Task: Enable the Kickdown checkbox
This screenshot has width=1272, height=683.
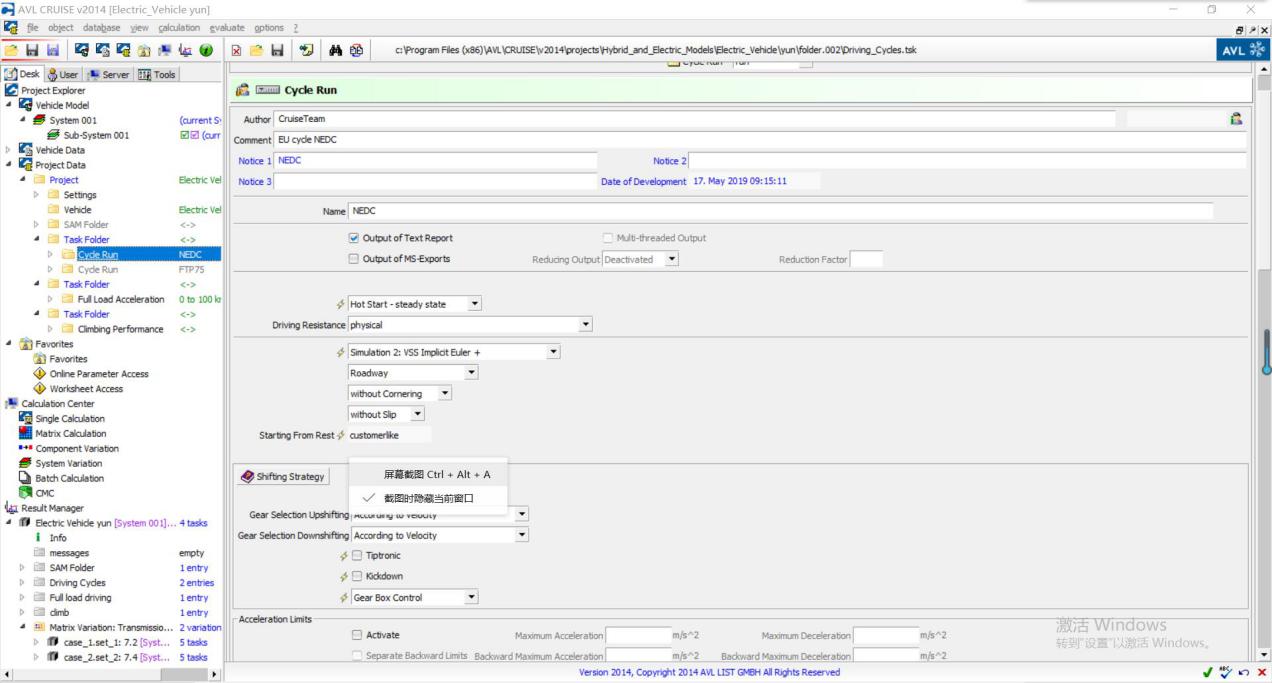Action: coord(354,577)
